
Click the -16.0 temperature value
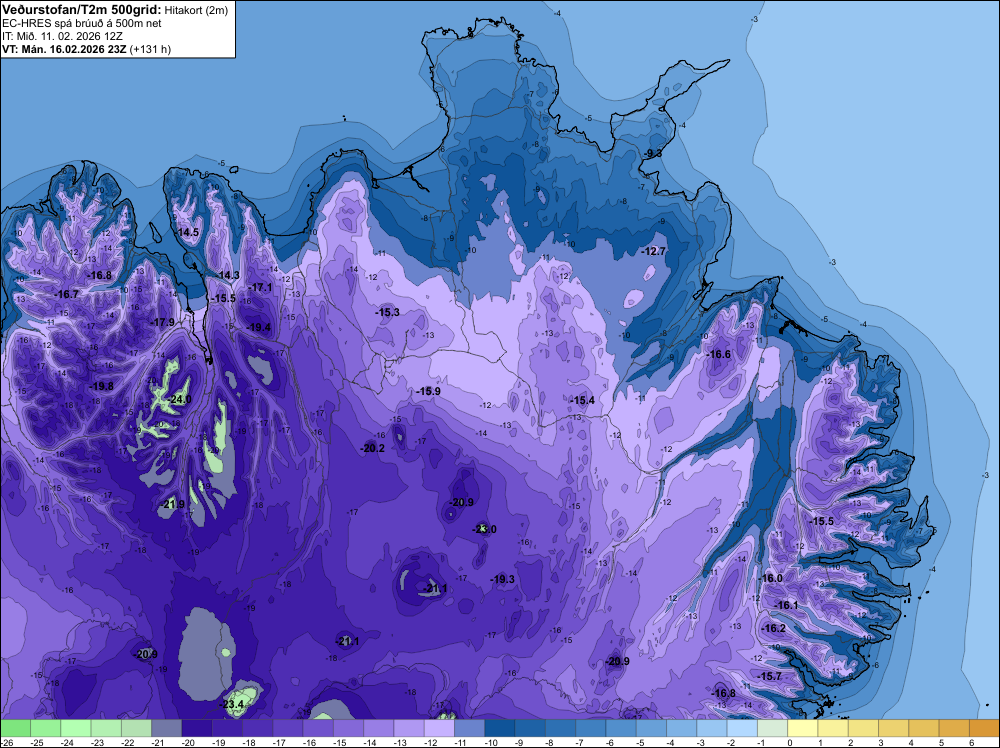(x=771, y=578)
